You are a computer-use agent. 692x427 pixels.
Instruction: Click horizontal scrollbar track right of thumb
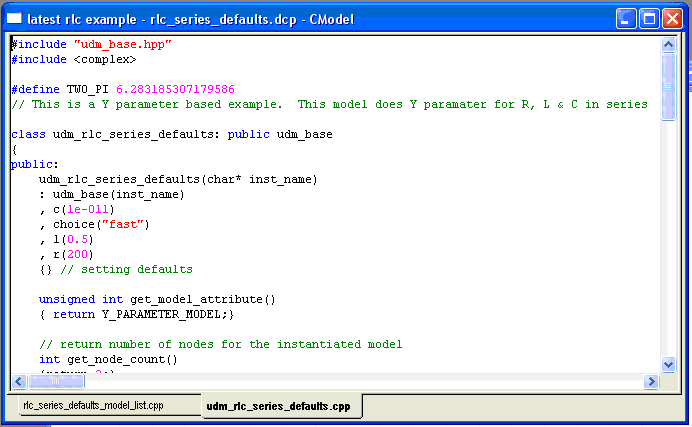pyautogui.click(x=350, y=381)
